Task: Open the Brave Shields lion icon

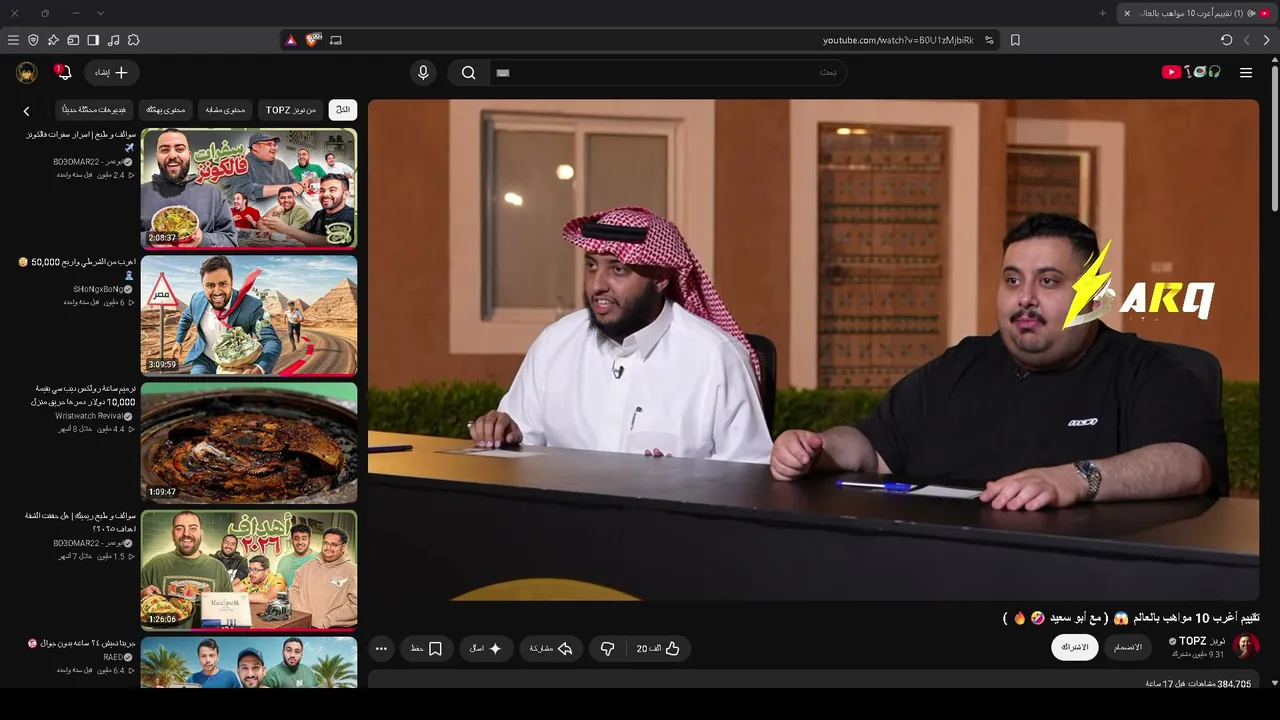Action: [313, 40]
